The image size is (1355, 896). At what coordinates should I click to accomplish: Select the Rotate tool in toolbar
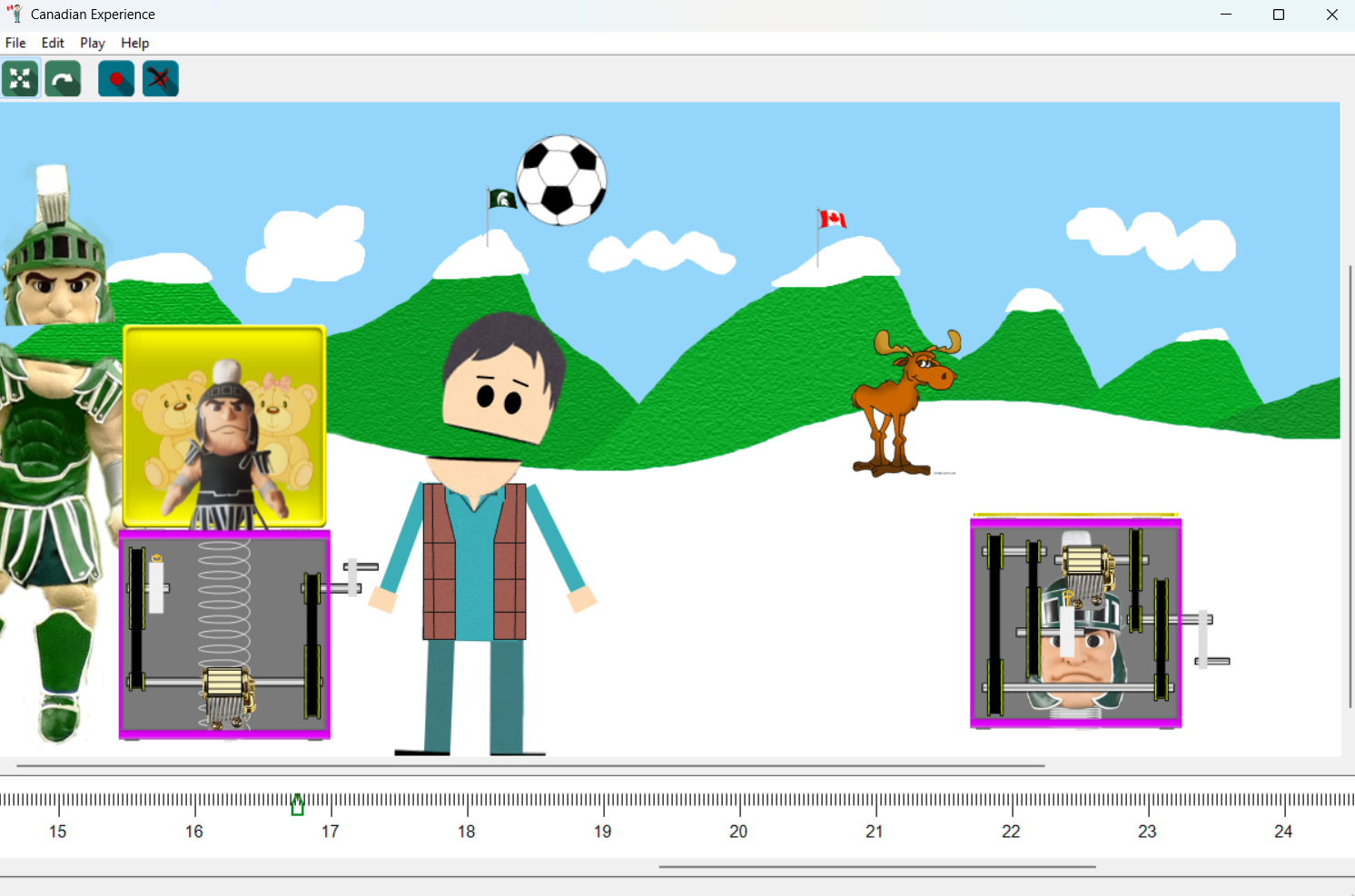tap(63, 79)
